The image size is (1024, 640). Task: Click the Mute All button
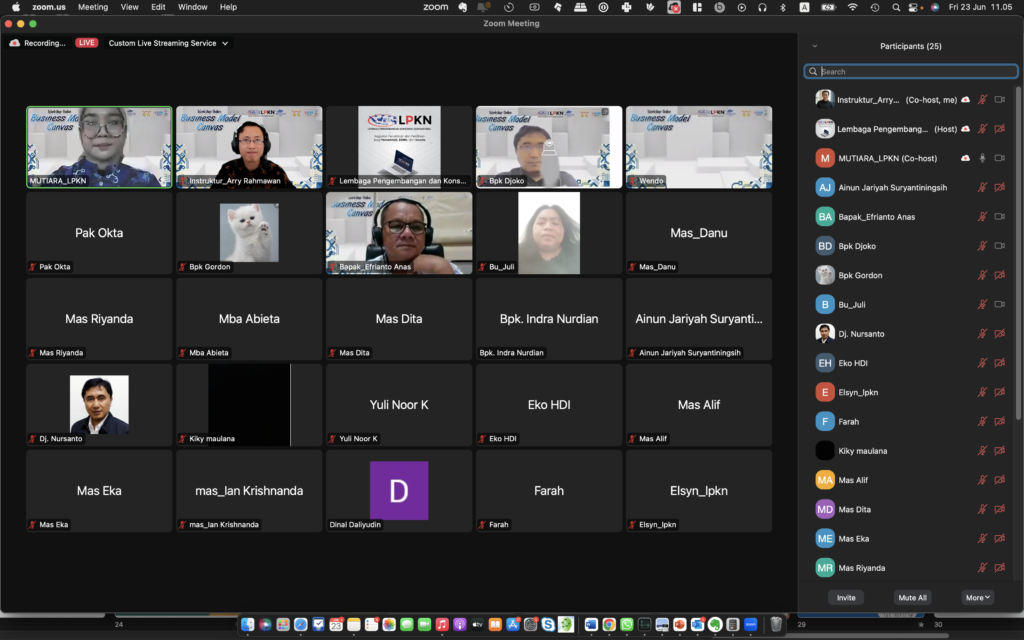click(912, 598)
